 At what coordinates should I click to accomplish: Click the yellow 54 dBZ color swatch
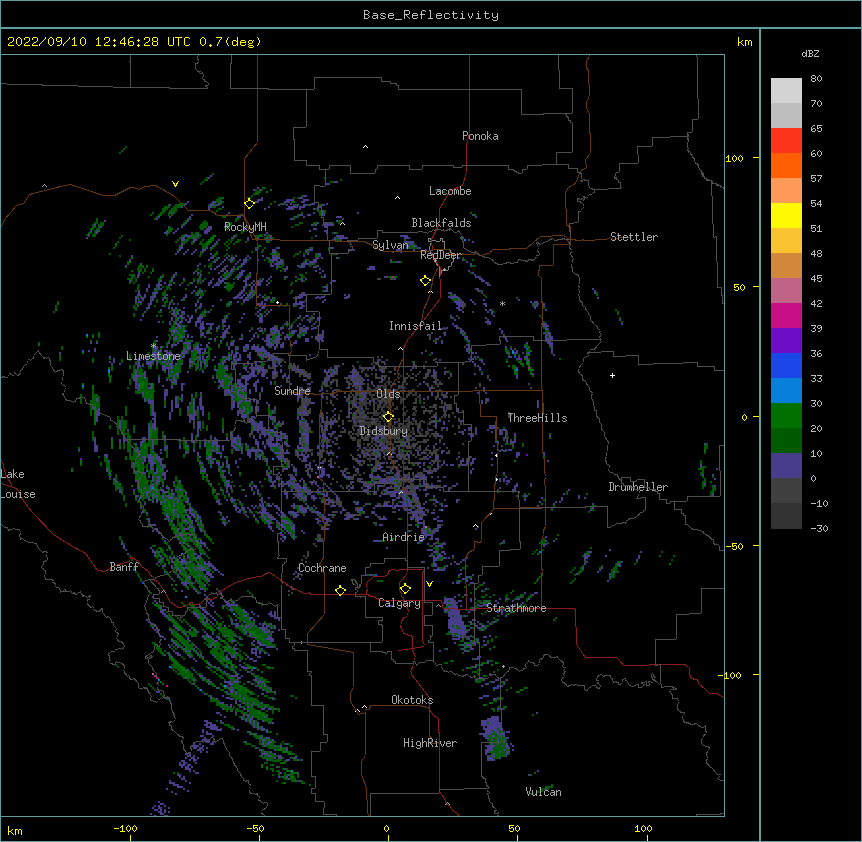(x=786, y=215)
